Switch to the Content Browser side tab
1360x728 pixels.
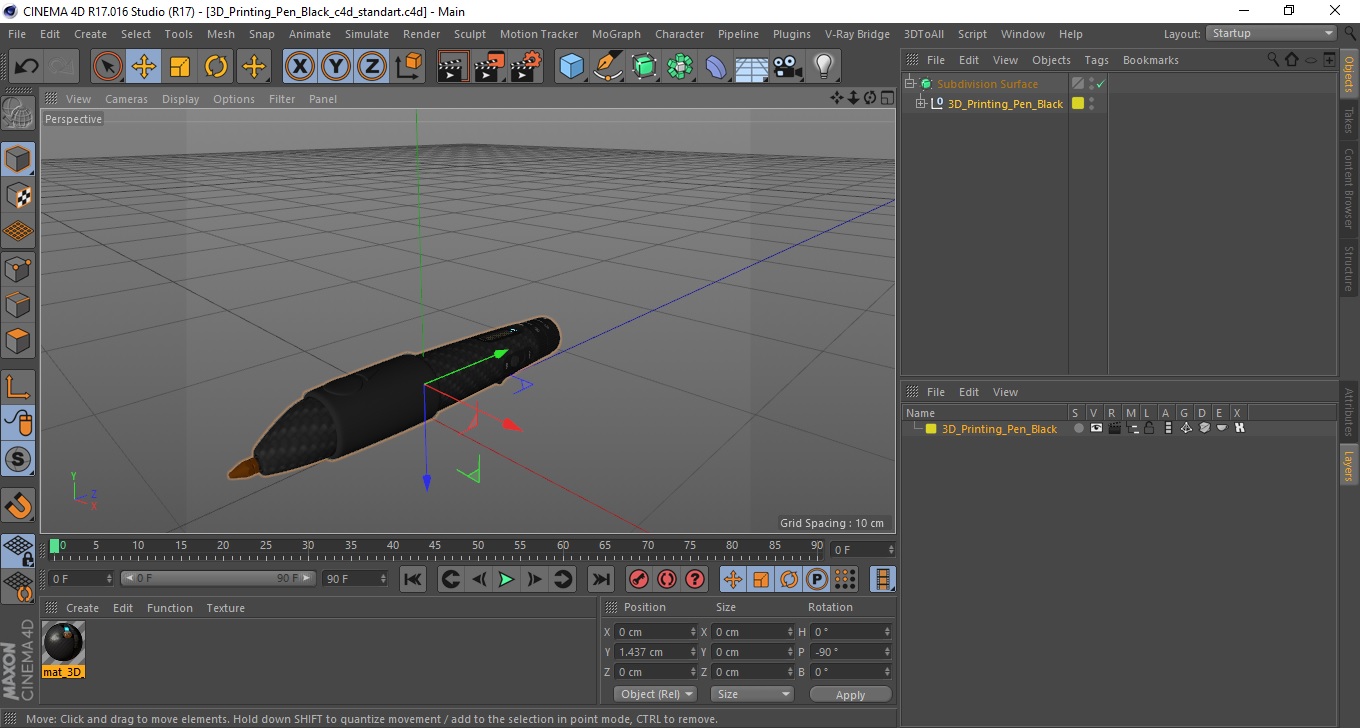(1349, 188)
